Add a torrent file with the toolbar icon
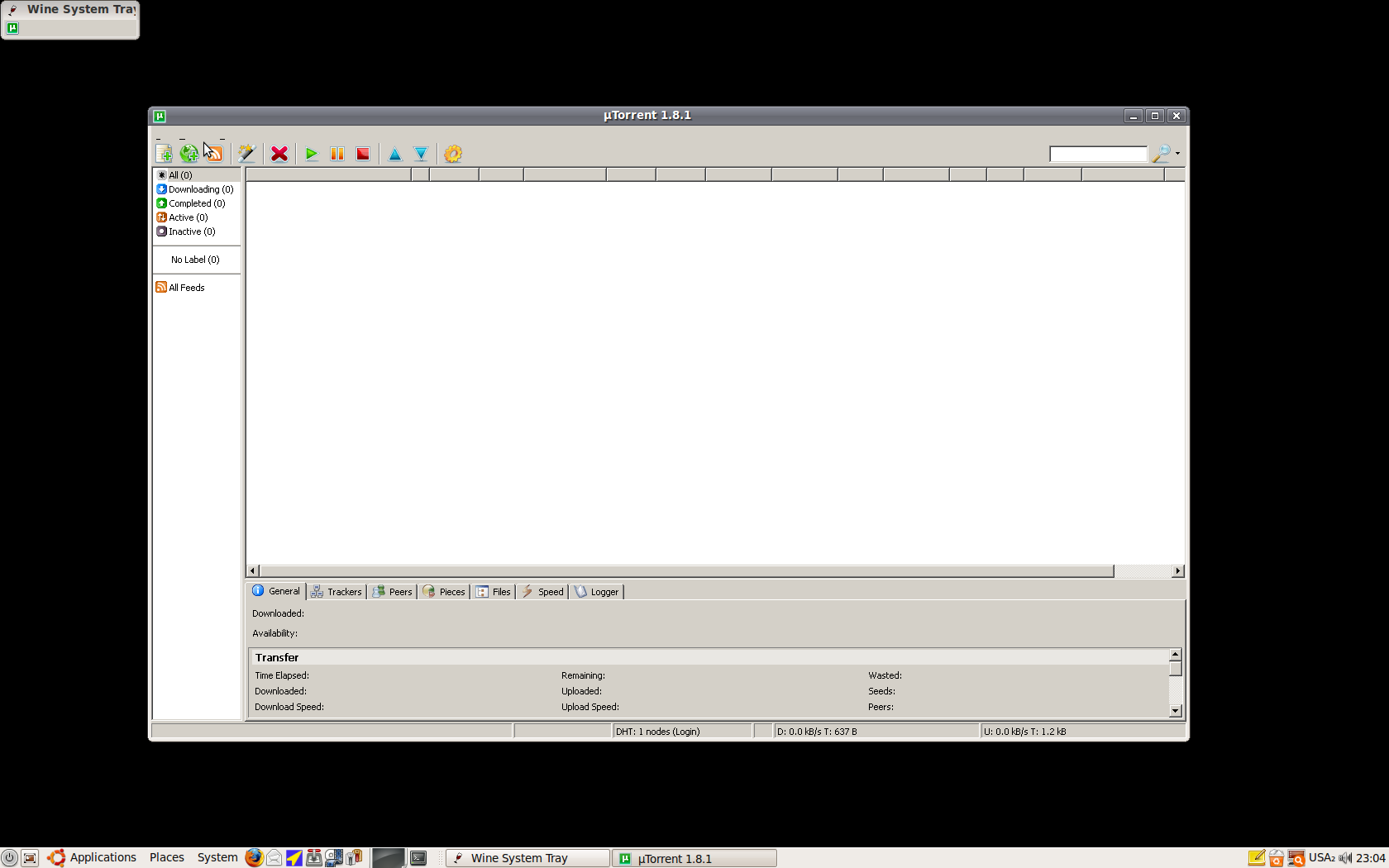This screenshot has width=1389, height=868. coord(164,154)
